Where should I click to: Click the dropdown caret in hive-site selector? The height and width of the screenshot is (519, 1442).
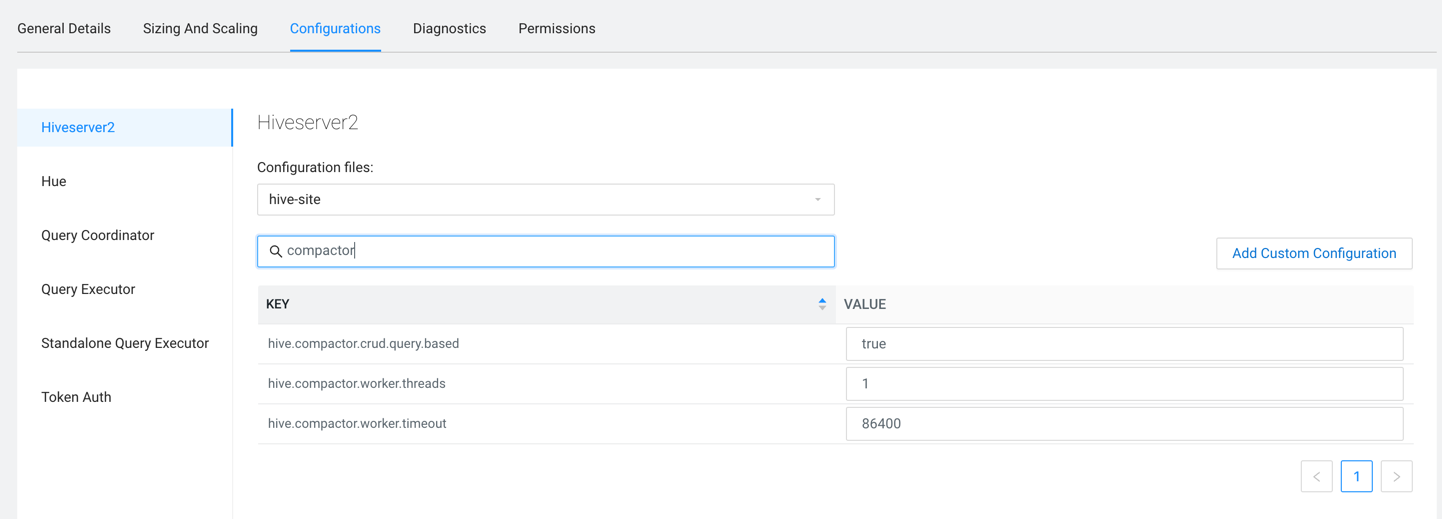point(817,200)
